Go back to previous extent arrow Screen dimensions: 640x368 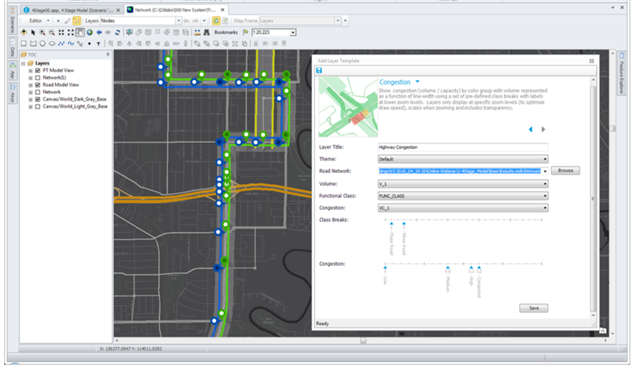99,32
